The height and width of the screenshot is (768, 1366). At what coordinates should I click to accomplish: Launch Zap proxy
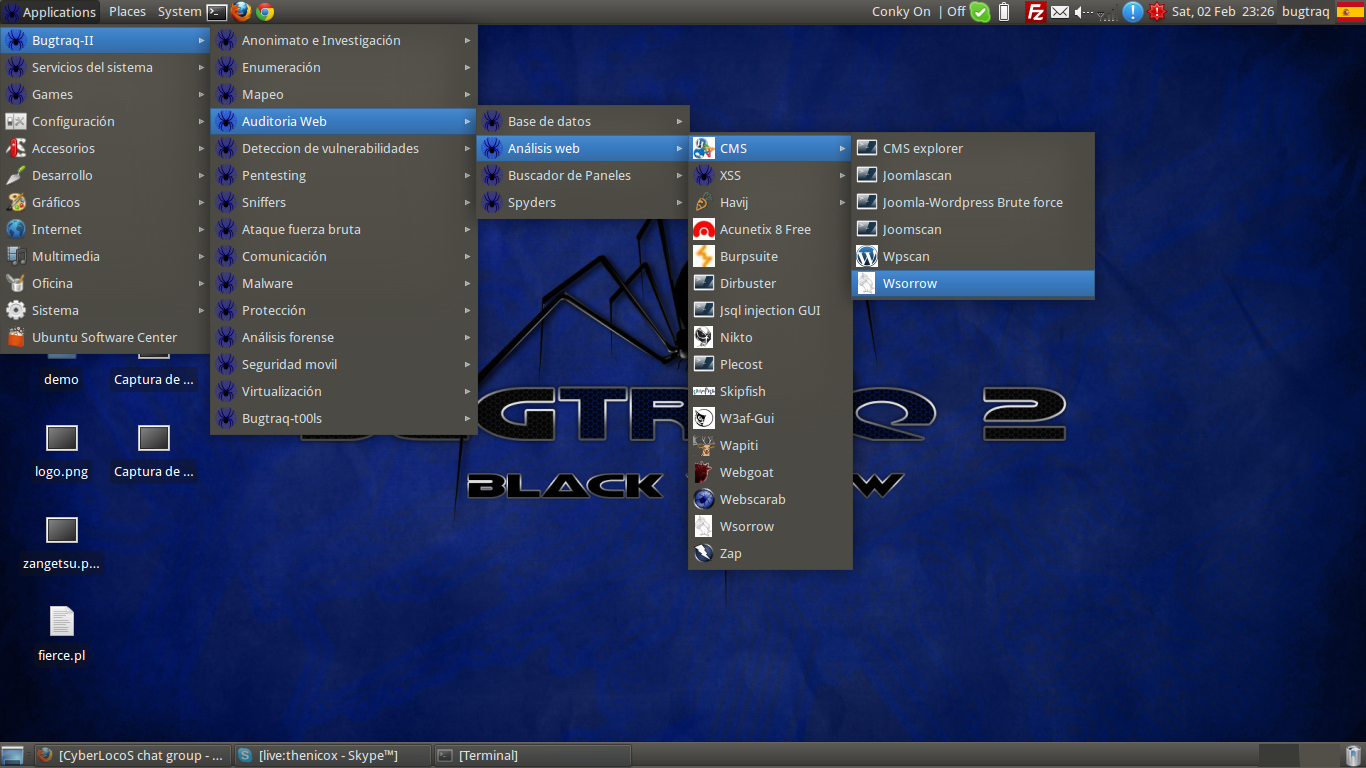pos(770,553)
